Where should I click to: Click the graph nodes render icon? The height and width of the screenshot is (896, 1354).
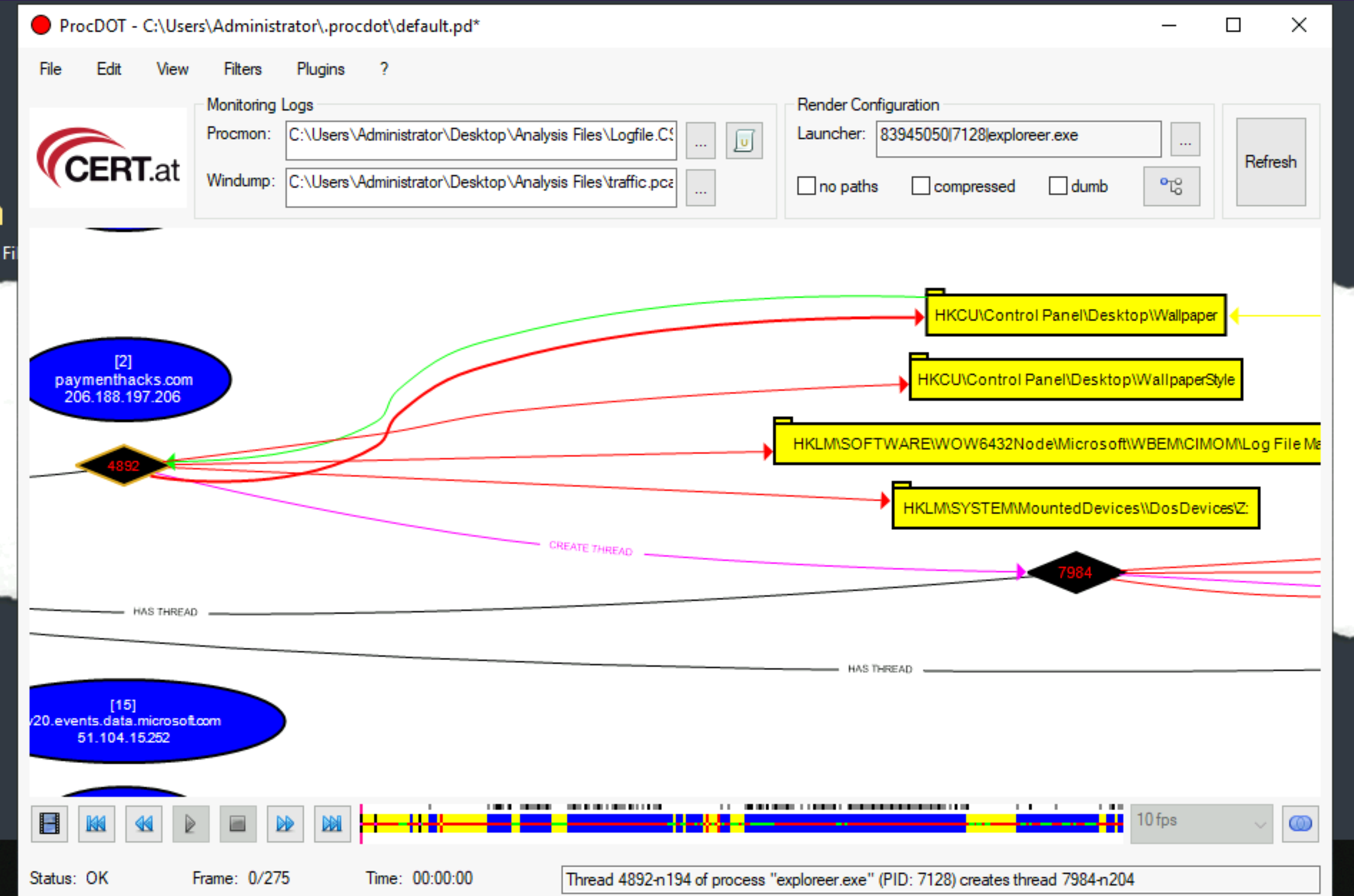point(1171,186)
